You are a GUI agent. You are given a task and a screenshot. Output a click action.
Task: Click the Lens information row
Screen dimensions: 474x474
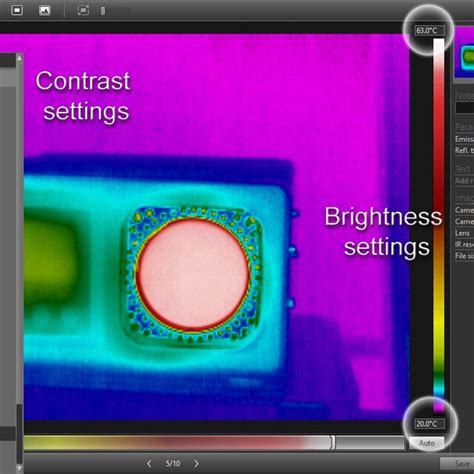(464, 233)
